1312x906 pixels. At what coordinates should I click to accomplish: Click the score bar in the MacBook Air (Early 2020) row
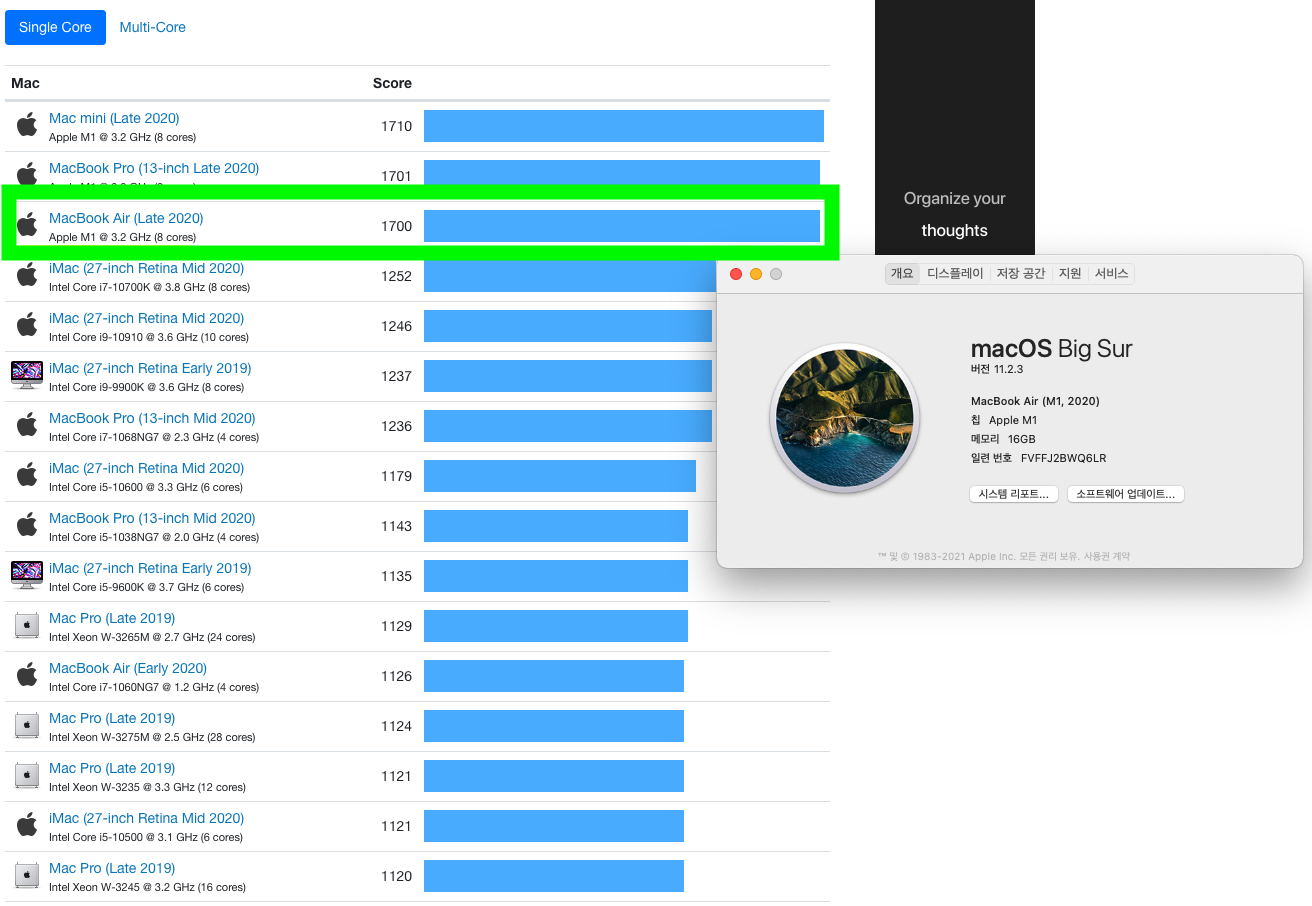click(x=554, y=676)
